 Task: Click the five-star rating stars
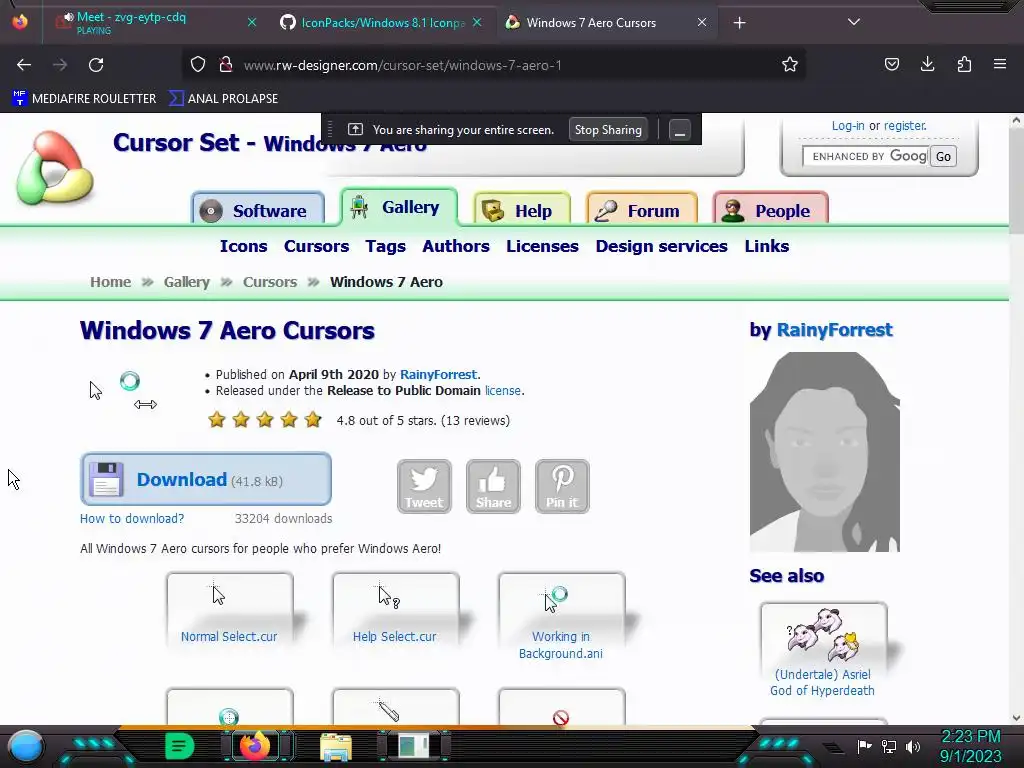[264, 419]
